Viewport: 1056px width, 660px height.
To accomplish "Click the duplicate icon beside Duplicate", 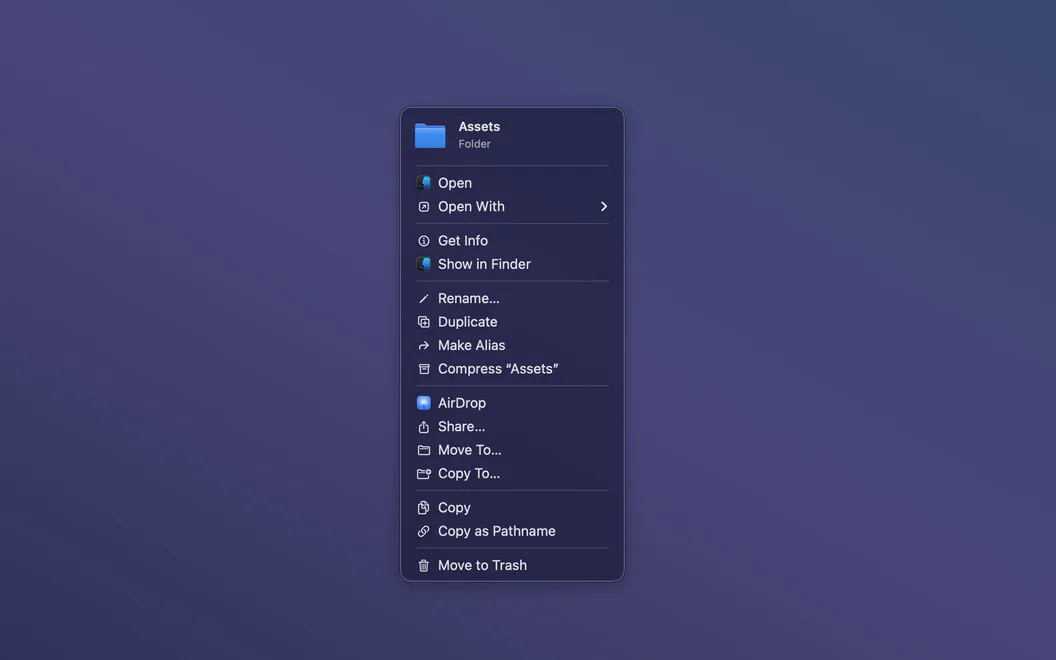I will coord(424,322).
